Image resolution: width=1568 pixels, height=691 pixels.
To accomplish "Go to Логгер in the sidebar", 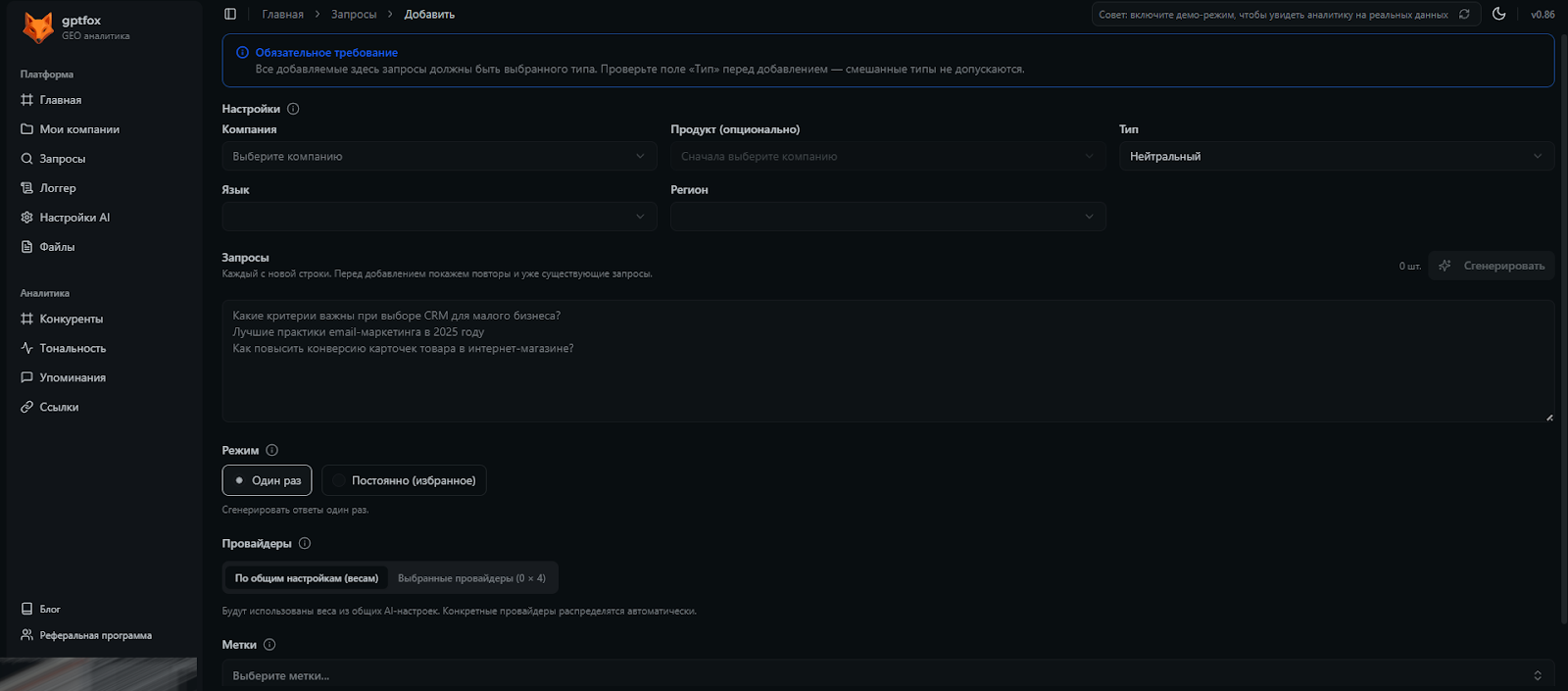I will [58, 188].
